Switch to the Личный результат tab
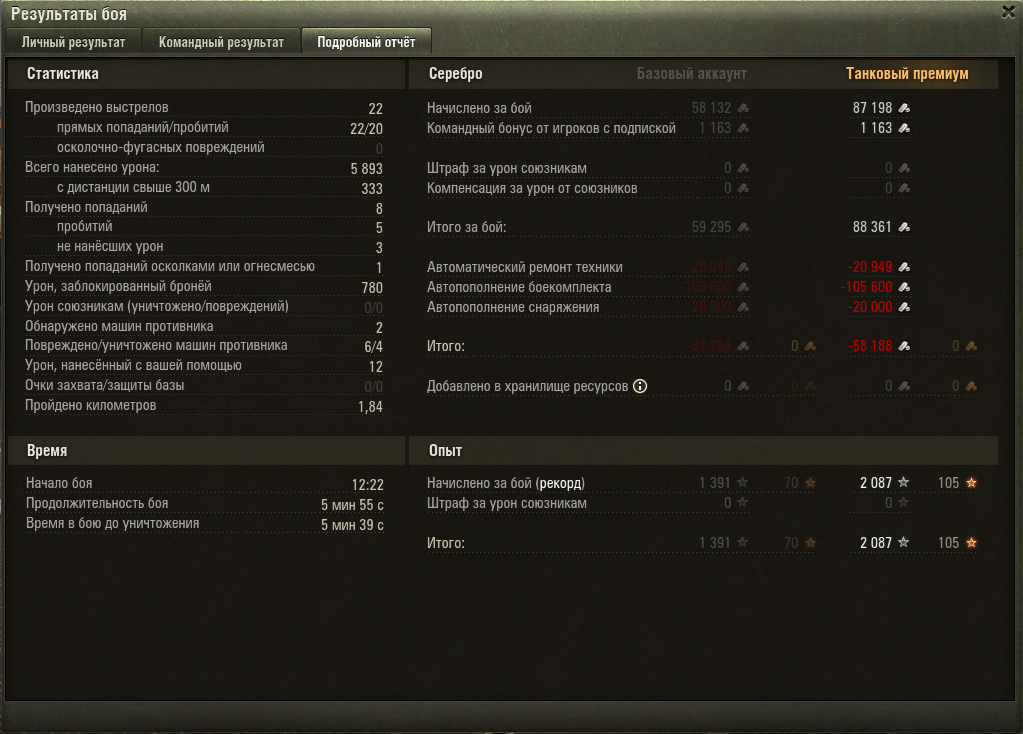The width and height of the screenshot is (1023, 734). coord(73,42)
